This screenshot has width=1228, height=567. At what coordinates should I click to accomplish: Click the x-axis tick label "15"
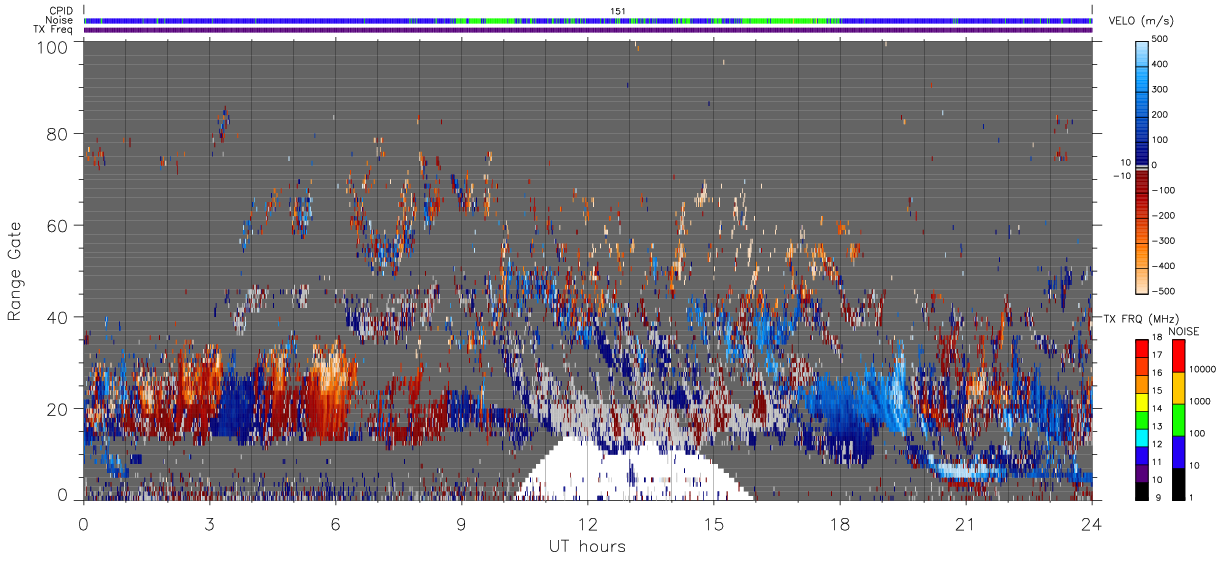pyautogui.click(x=713, y=524)
